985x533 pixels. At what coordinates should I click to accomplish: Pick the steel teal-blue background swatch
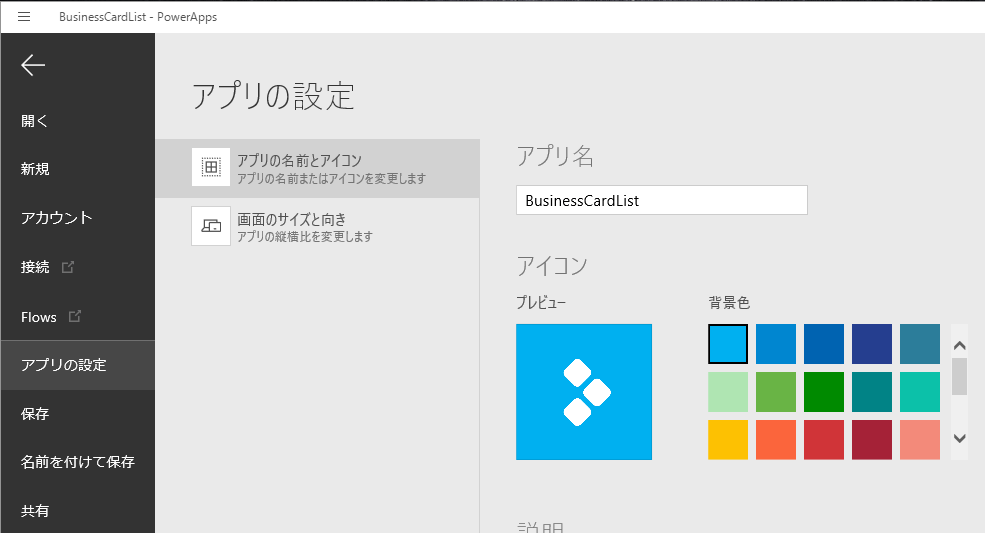(x=920, y=344)
